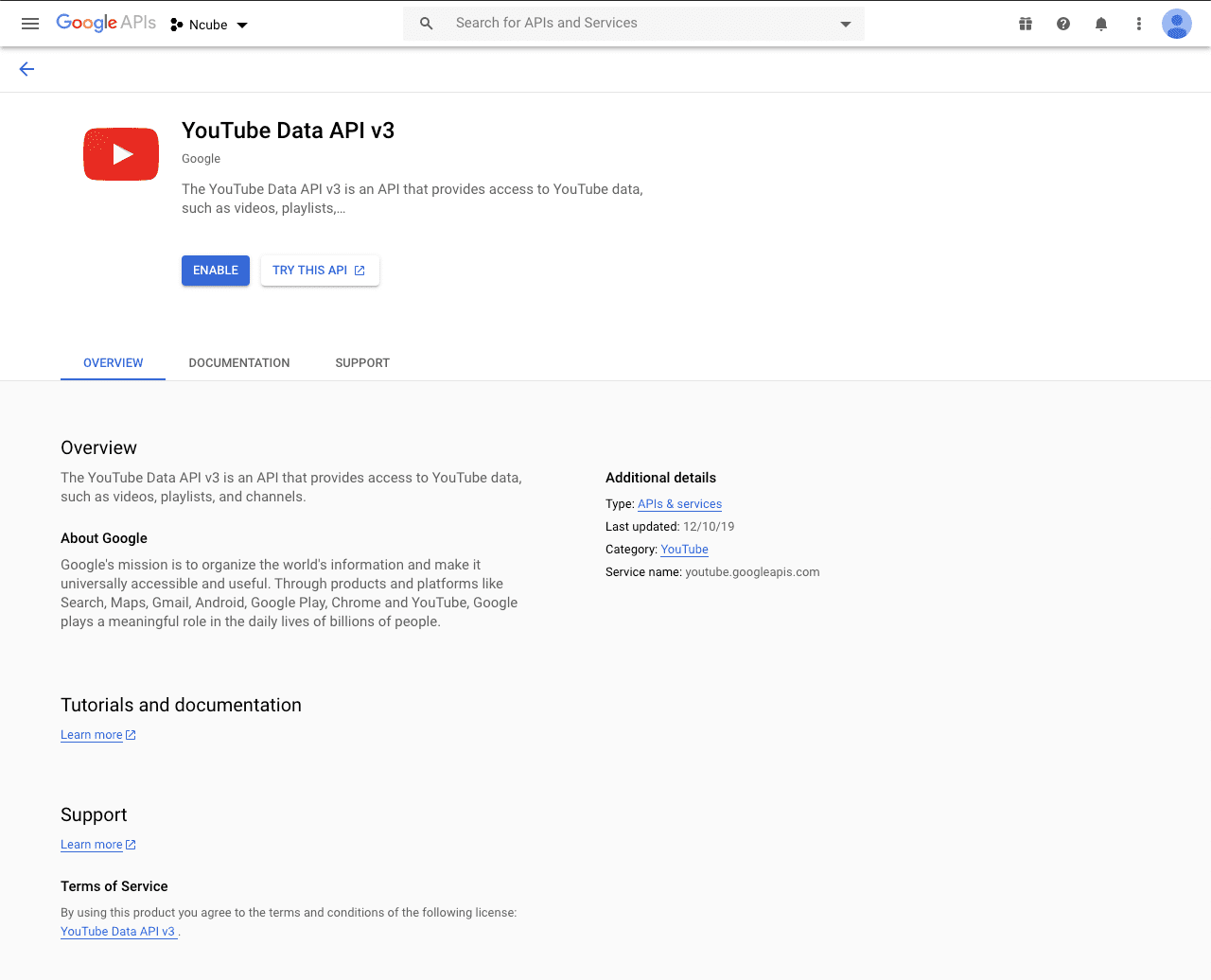Click the search magnifier icon
The image size is (1211, 980).
(x=427, y=24)
